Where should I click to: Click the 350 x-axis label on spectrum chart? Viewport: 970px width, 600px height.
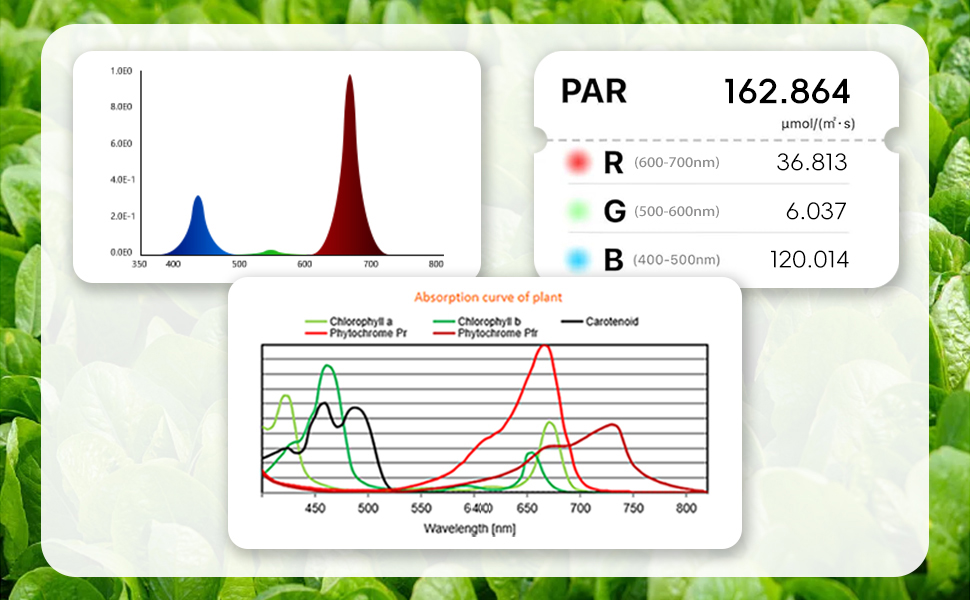pyautogui.click(x=140, y=264)
